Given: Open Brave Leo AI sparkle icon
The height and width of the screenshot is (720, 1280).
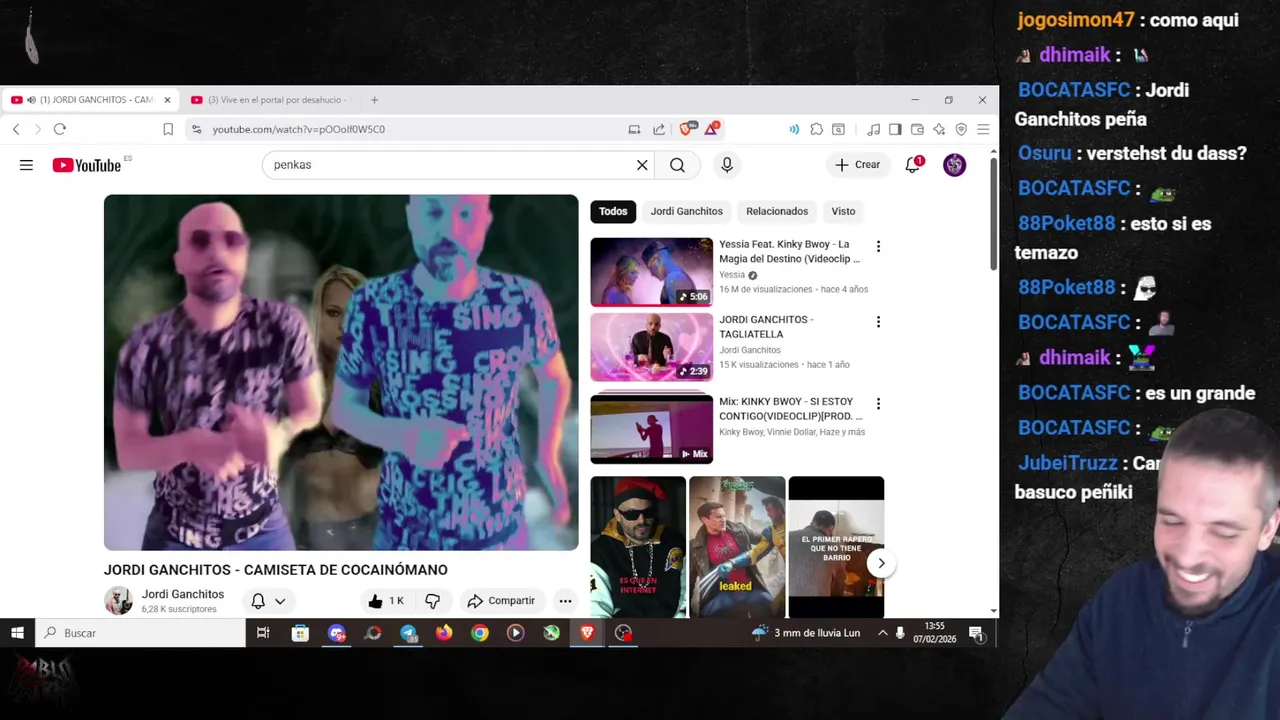Looking at the screenshot, I should tap(939, 129).
